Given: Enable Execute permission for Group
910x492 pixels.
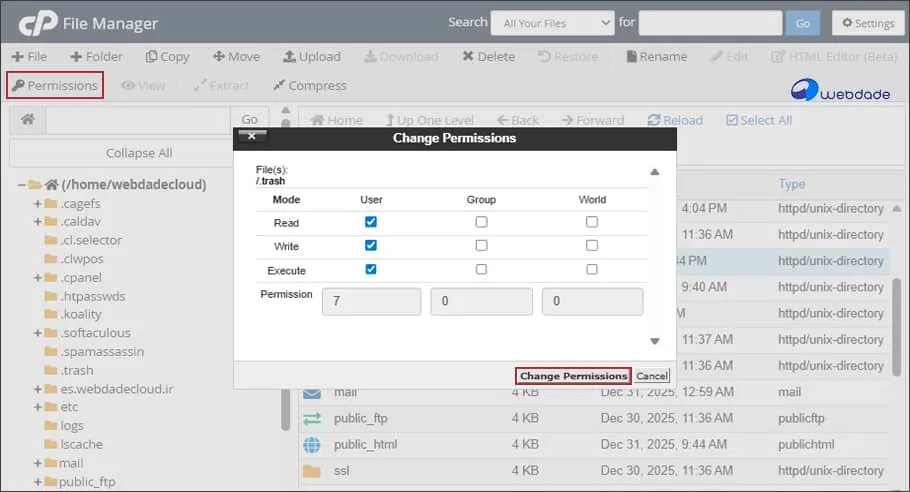Looking at the screenshot, I should click(x=481, y=269).
